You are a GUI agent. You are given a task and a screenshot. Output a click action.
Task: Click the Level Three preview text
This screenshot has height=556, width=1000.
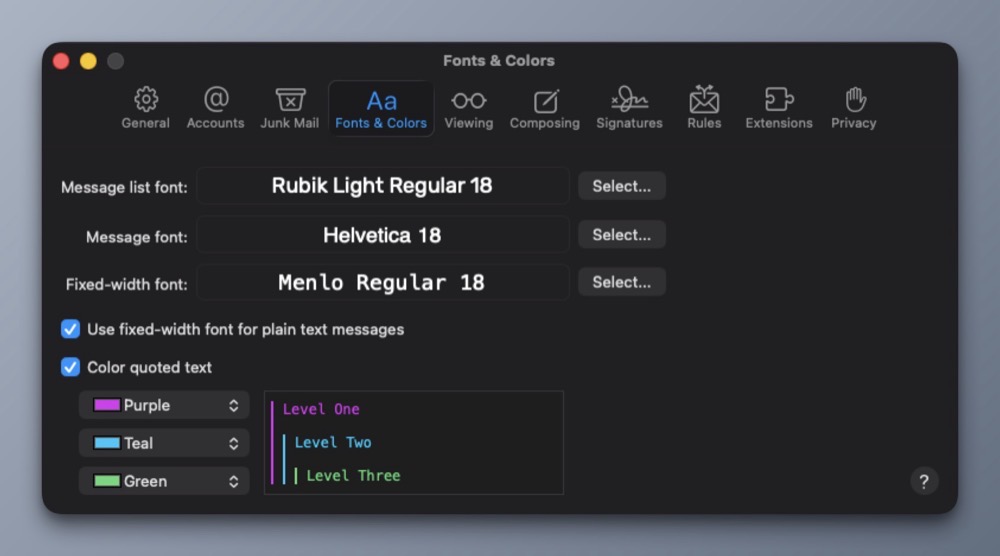click(x=353, y=476)
